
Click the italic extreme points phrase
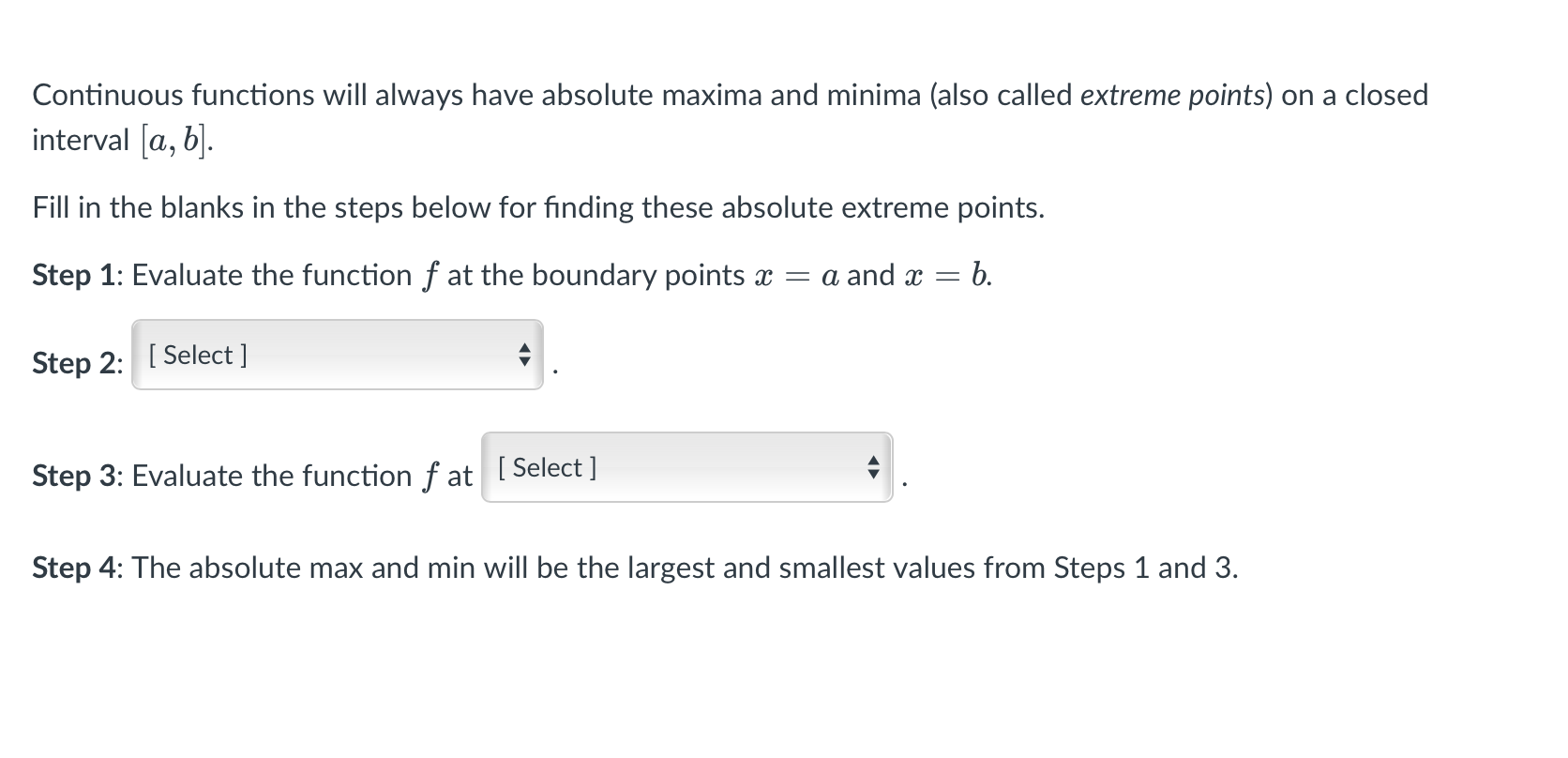coord(1174,94)
